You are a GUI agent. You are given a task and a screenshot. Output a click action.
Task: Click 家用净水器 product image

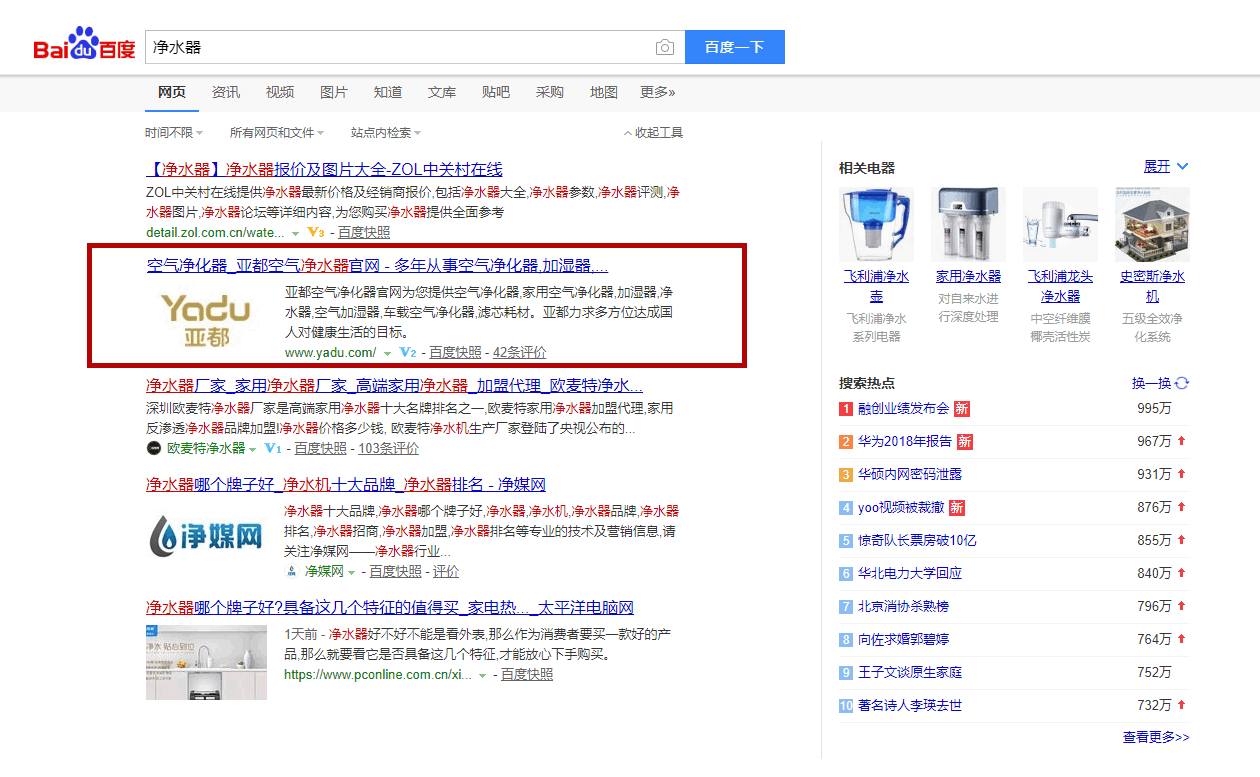click(x=968, y=225)
